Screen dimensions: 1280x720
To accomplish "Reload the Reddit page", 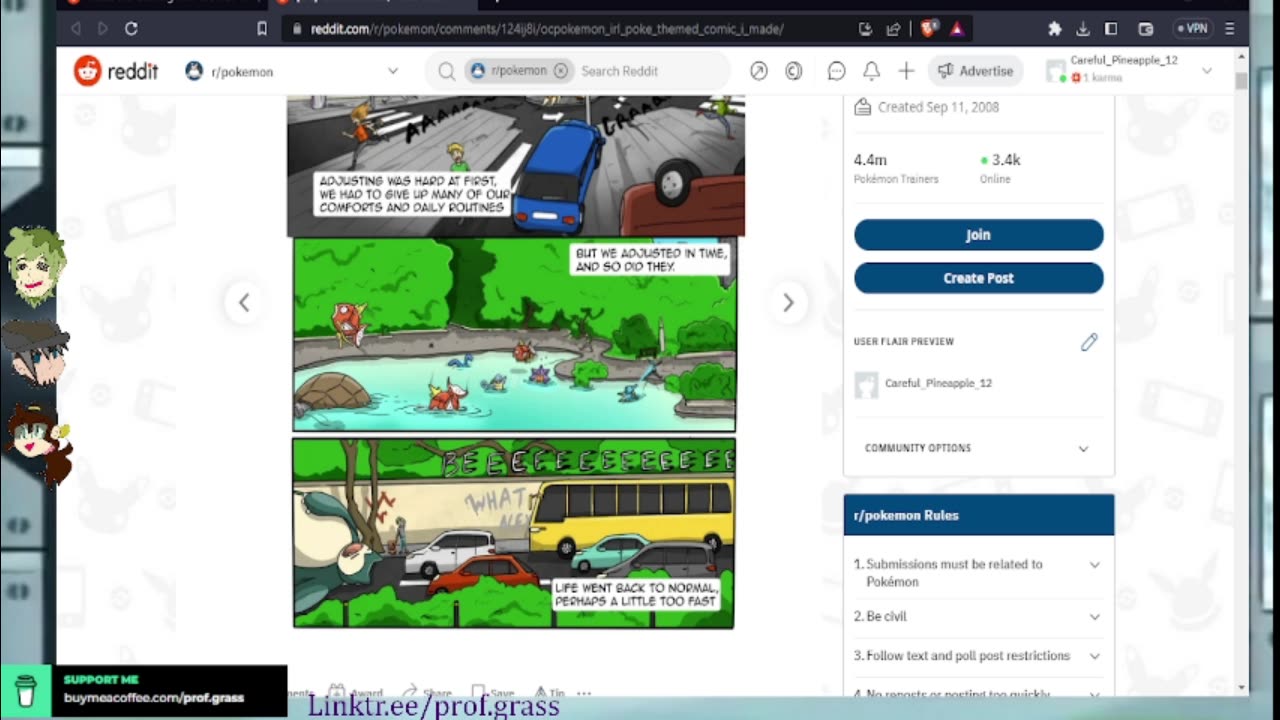I will (x=131, y=29).
